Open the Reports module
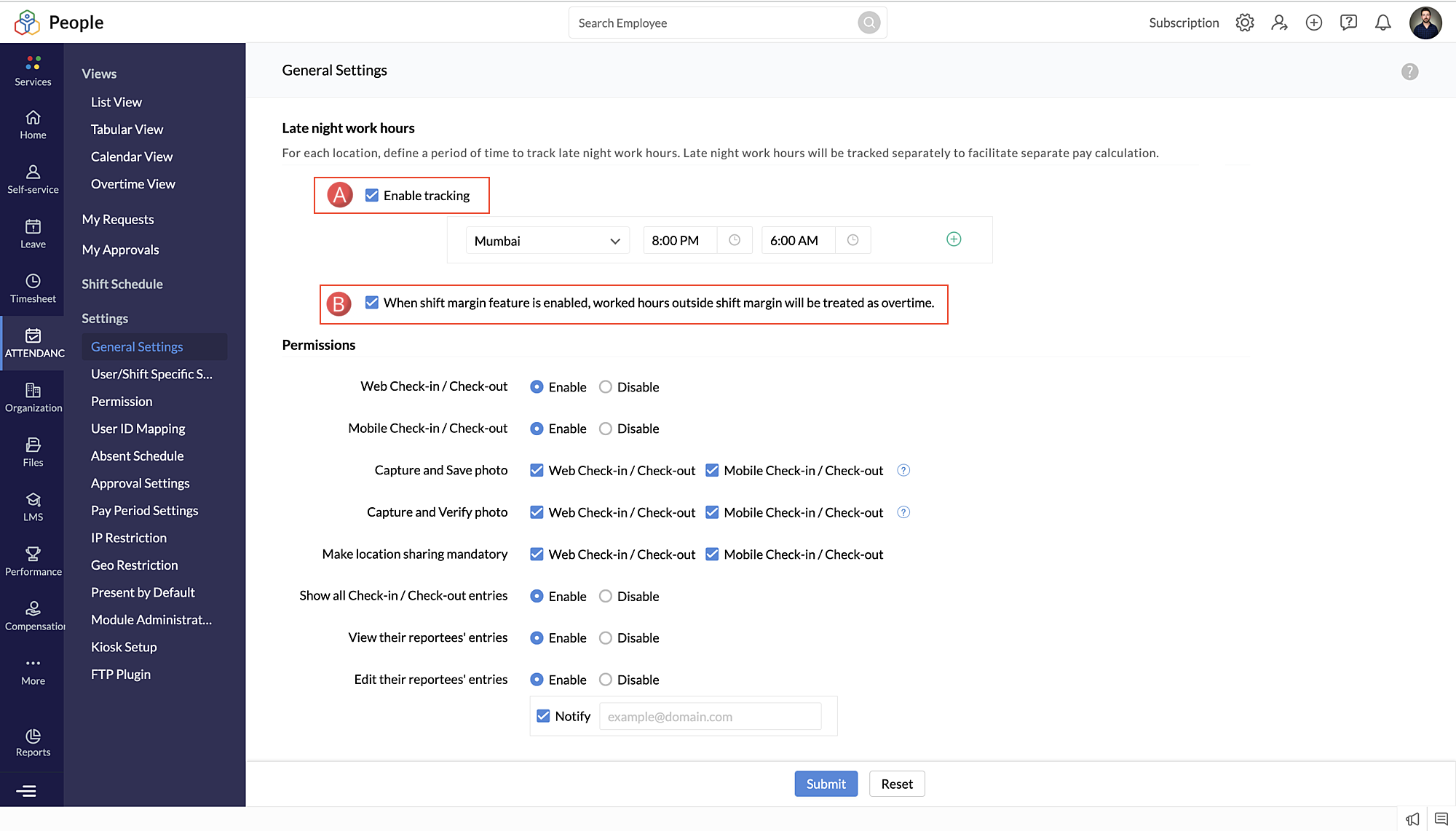1456x831 pixels. 33,743
